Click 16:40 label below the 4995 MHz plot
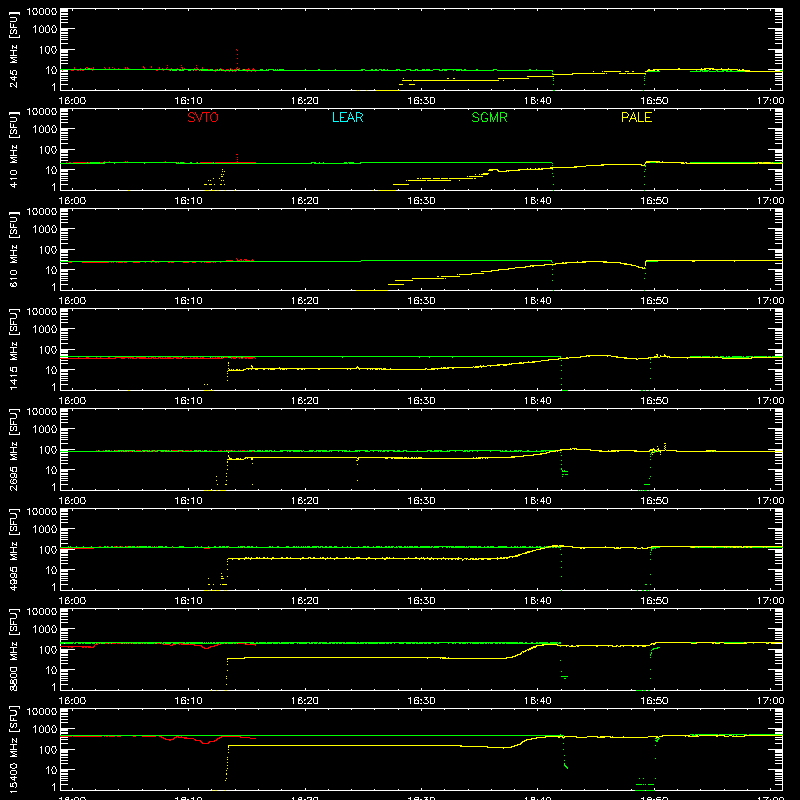Screen dimensions: 800x800 pyautogui.click(x=538, y=601)
